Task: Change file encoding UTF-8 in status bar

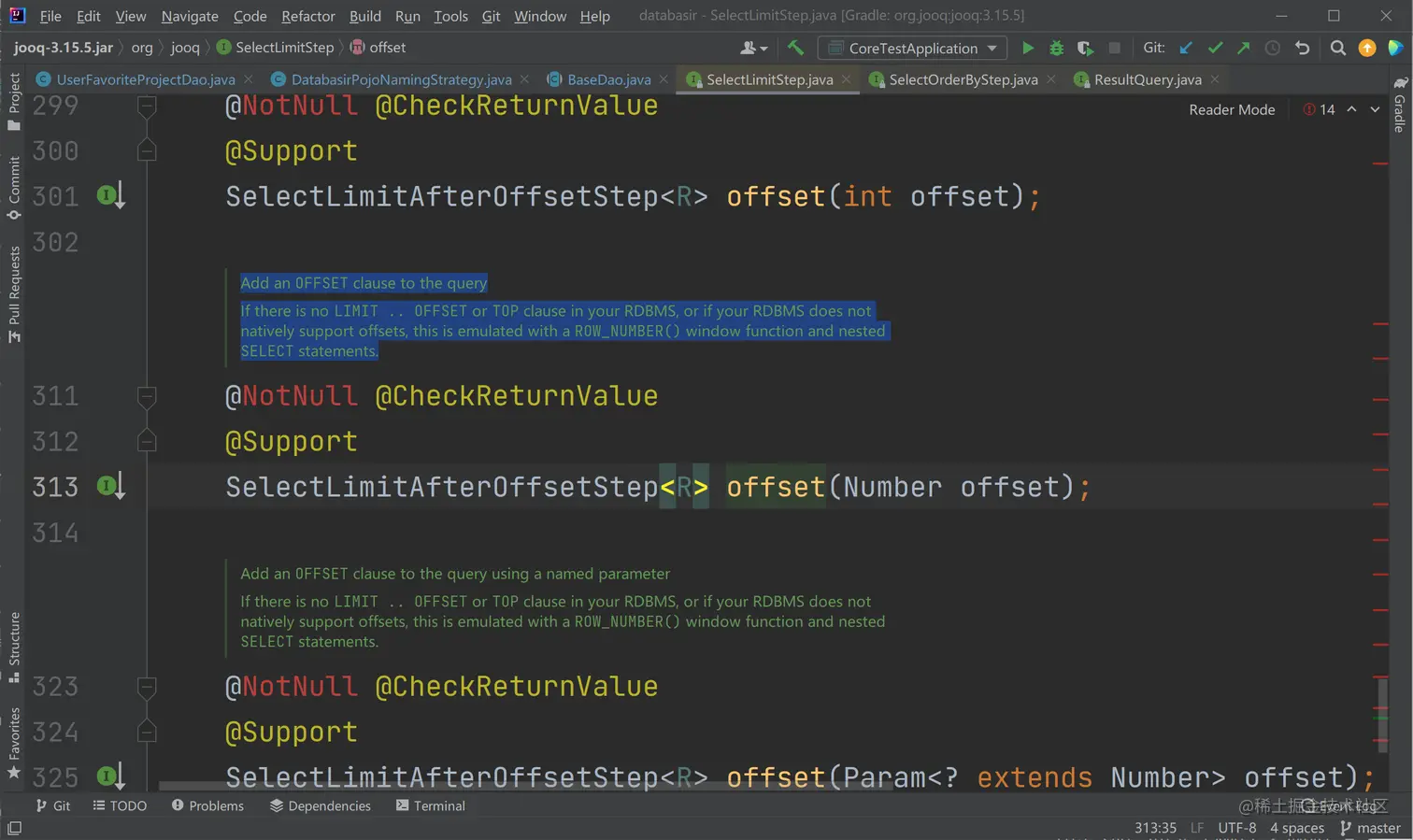Action: (x=1237, y=828)
